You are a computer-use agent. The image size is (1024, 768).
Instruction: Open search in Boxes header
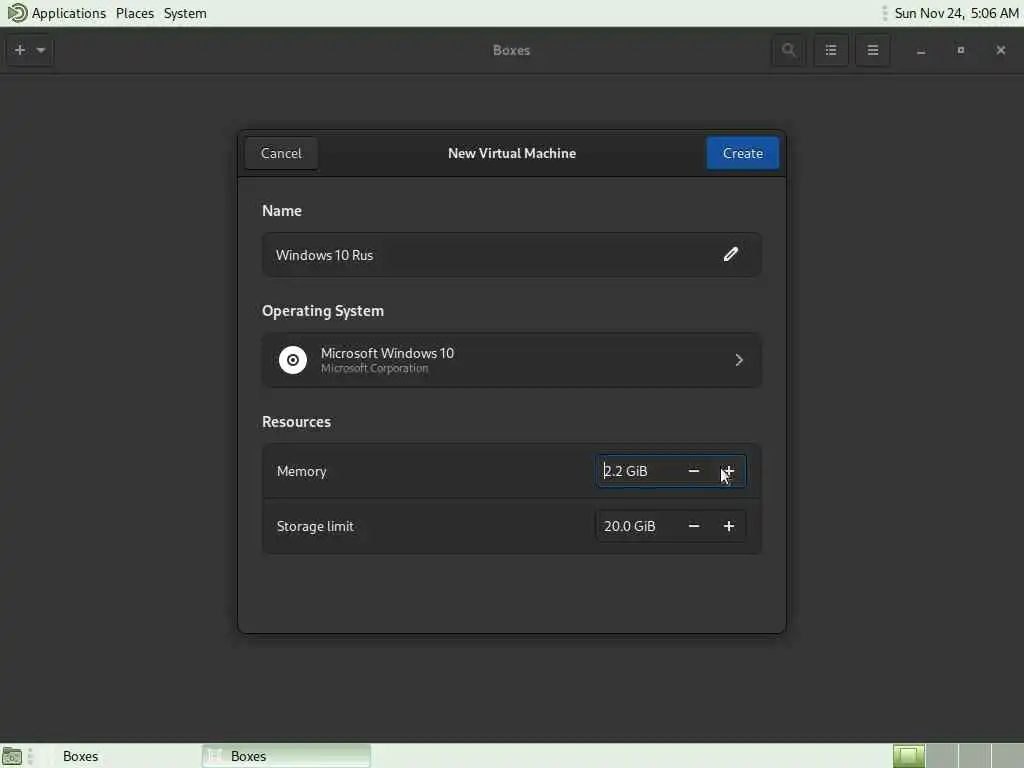[x=788, y=50]
